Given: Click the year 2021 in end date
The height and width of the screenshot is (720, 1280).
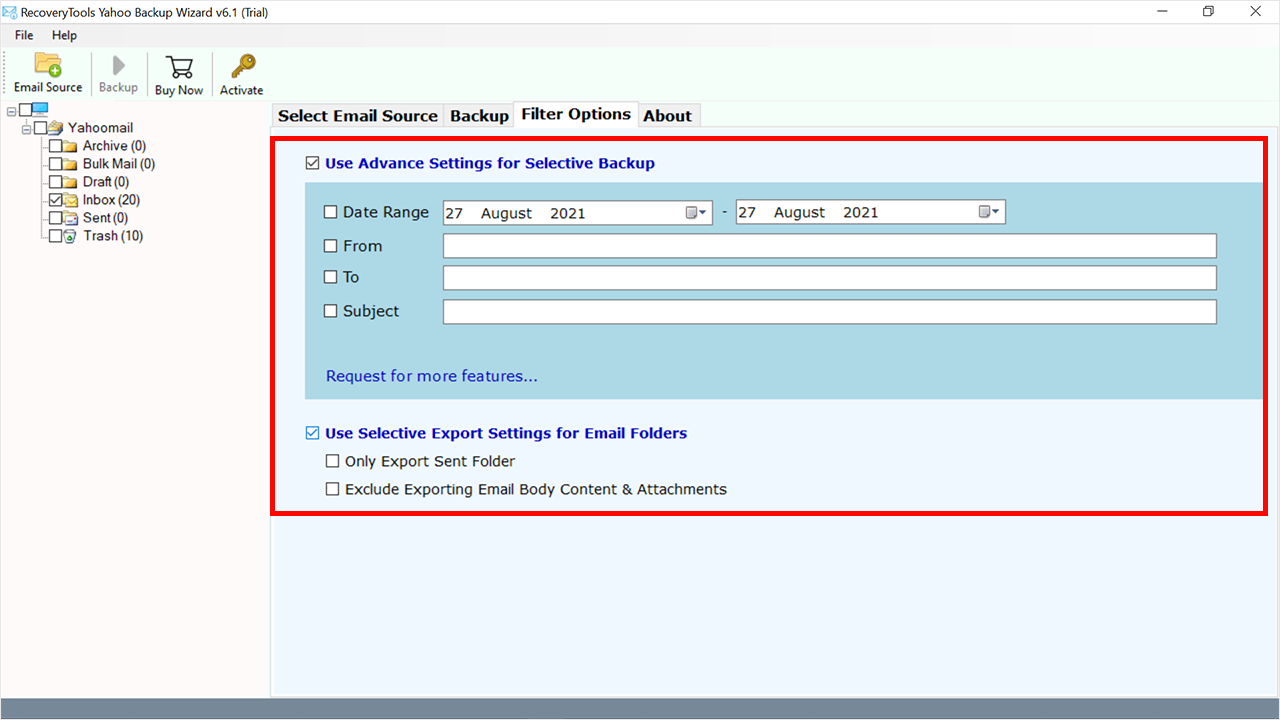Looking at the screenshot, I should click(860, 212).
